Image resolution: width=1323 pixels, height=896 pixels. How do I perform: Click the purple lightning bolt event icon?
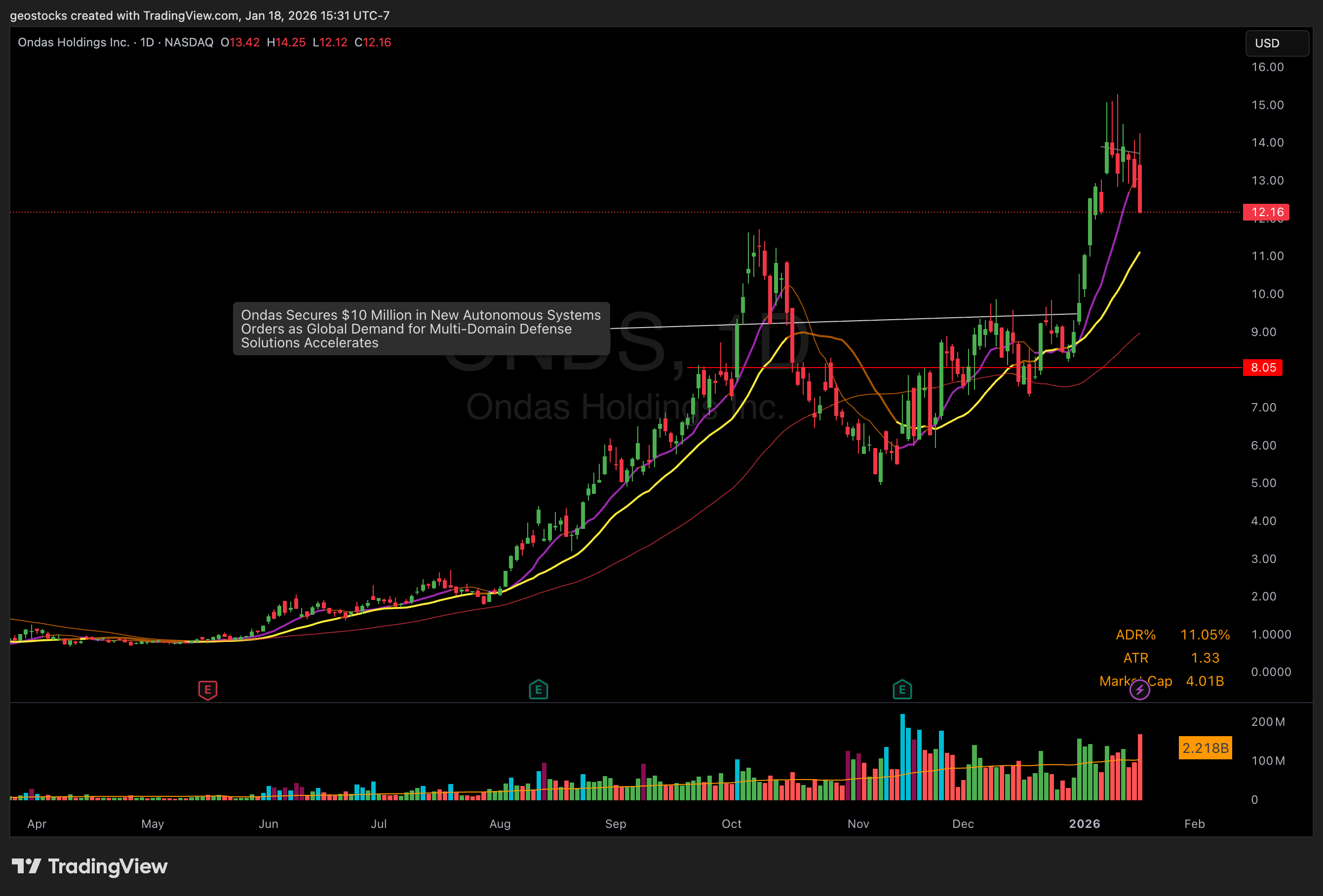[x=1139, y=691]
